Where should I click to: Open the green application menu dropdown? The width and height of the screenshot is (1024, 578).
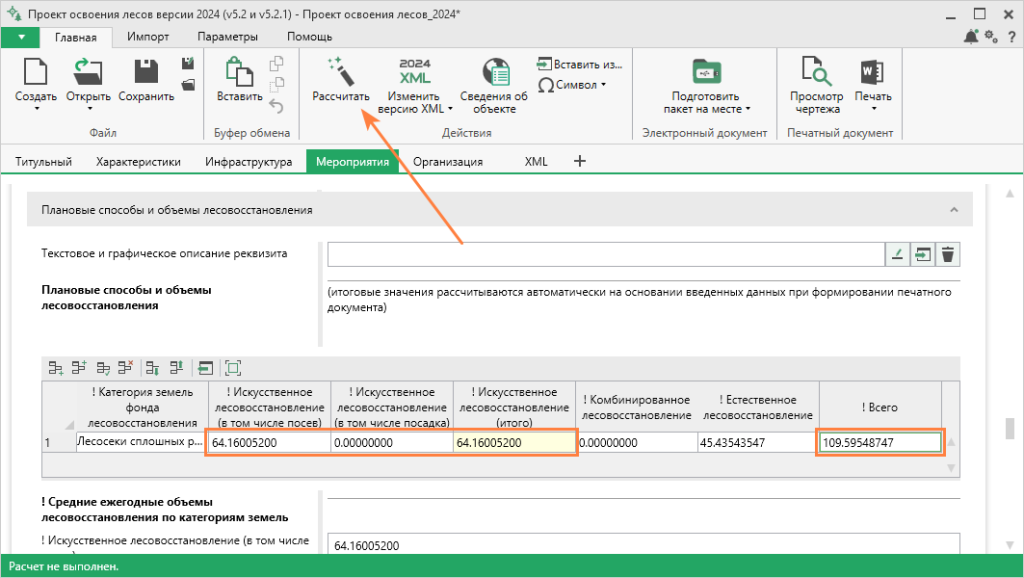tap(20, 37)
